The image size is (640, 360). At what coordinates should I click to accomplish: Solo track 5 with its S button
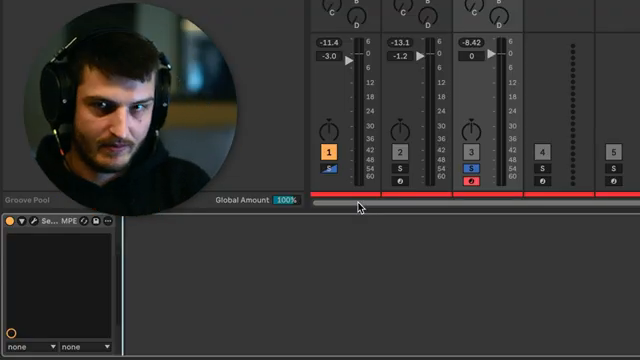[613, 169]
